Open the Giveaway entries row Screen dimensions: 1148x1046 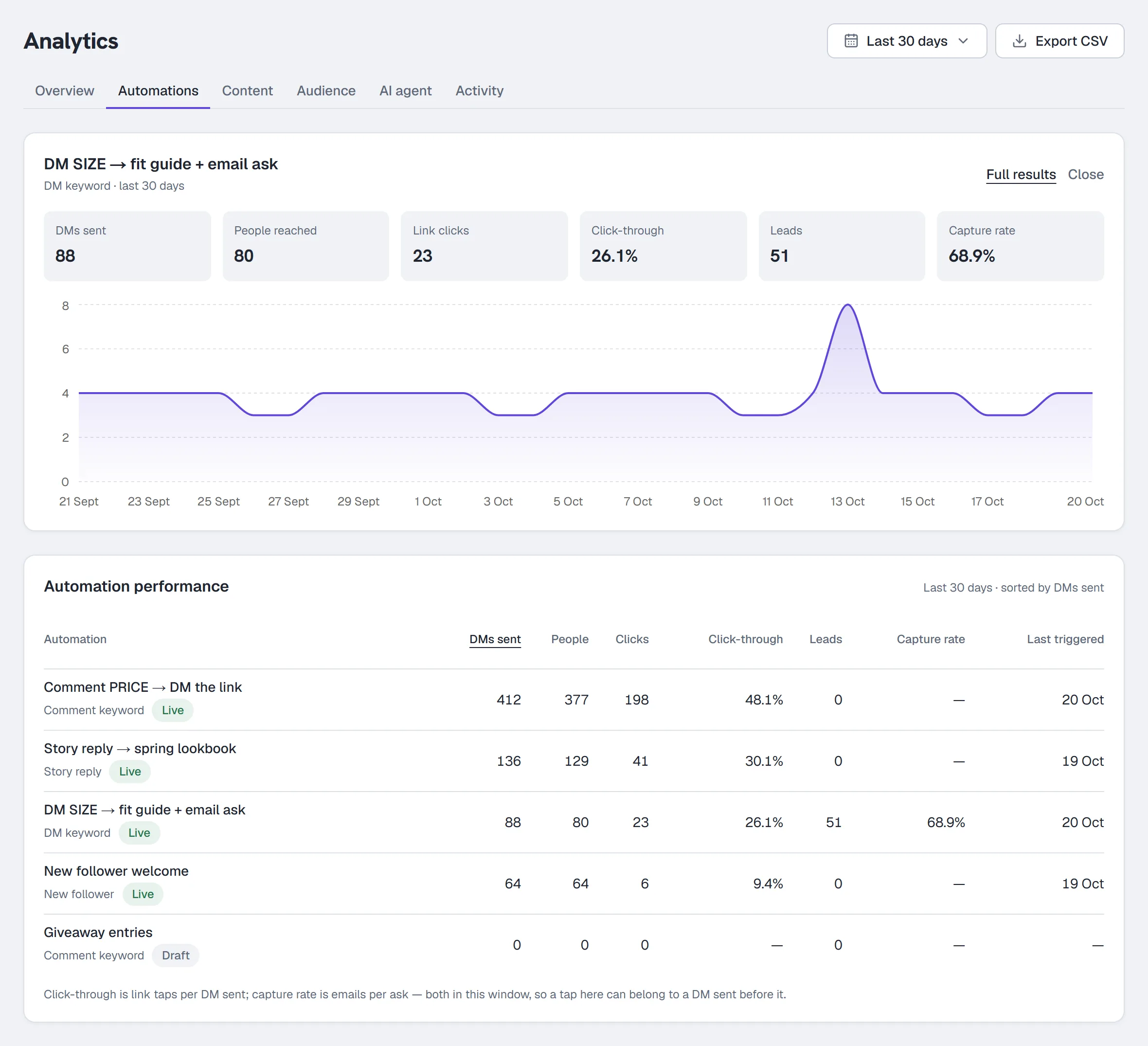tap(574, 945)
